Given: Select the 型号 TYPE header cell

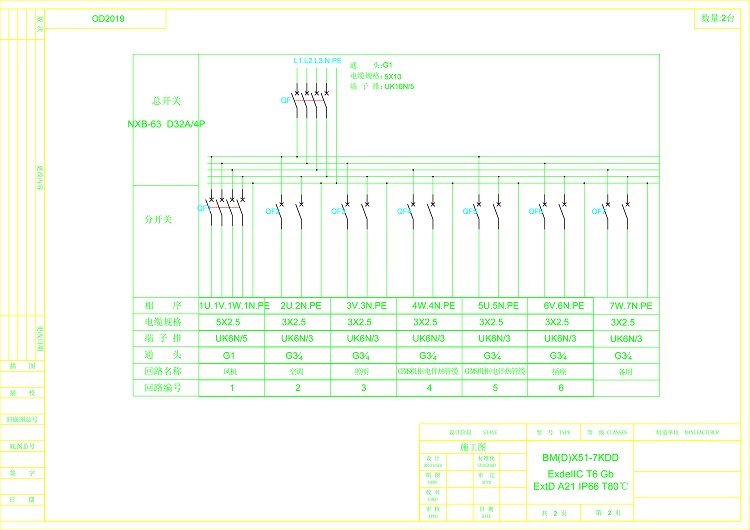Looking at the screenshot, I should click(553, 432).
